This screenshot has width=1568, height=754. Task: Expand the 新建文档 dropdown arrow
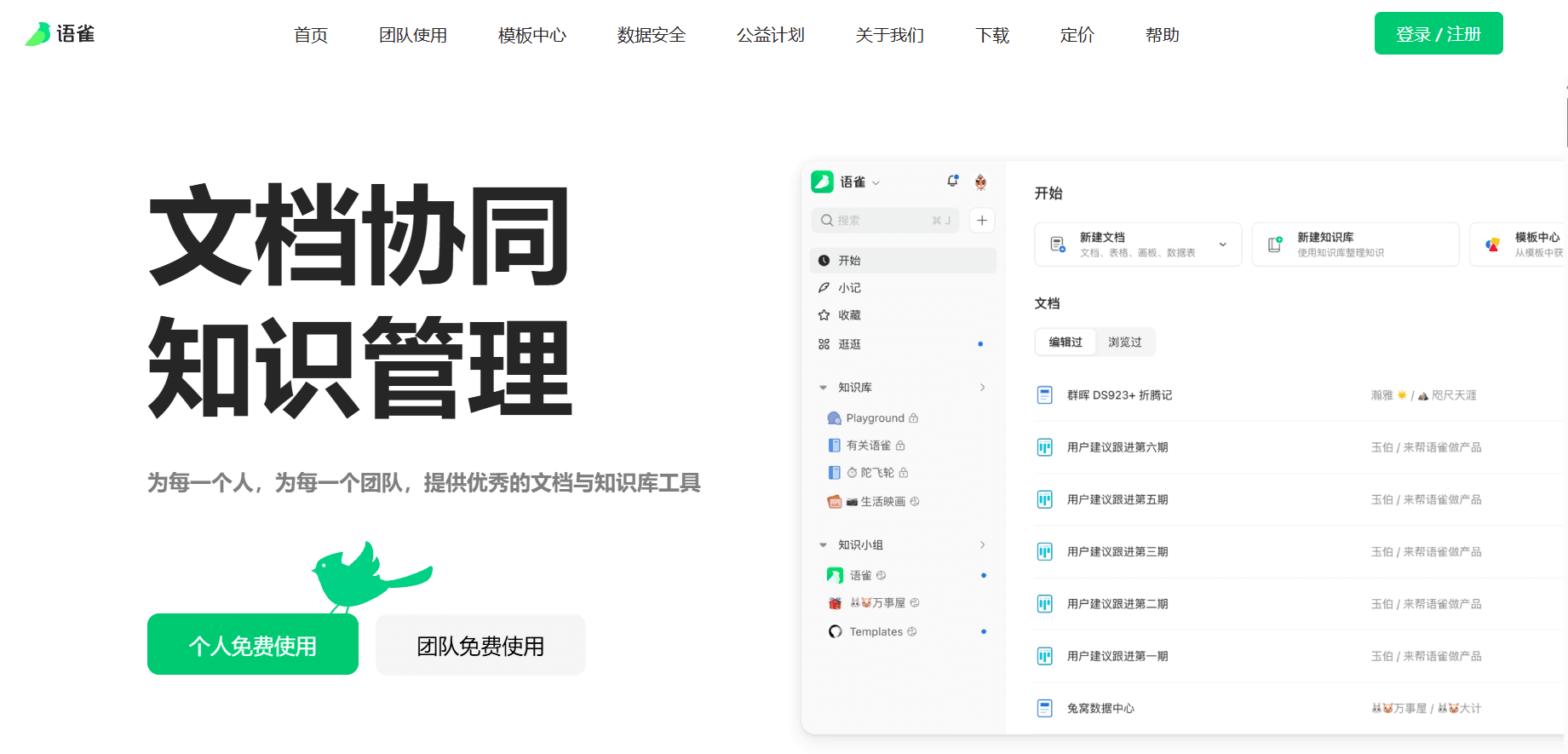click(x=1223, y=245)
